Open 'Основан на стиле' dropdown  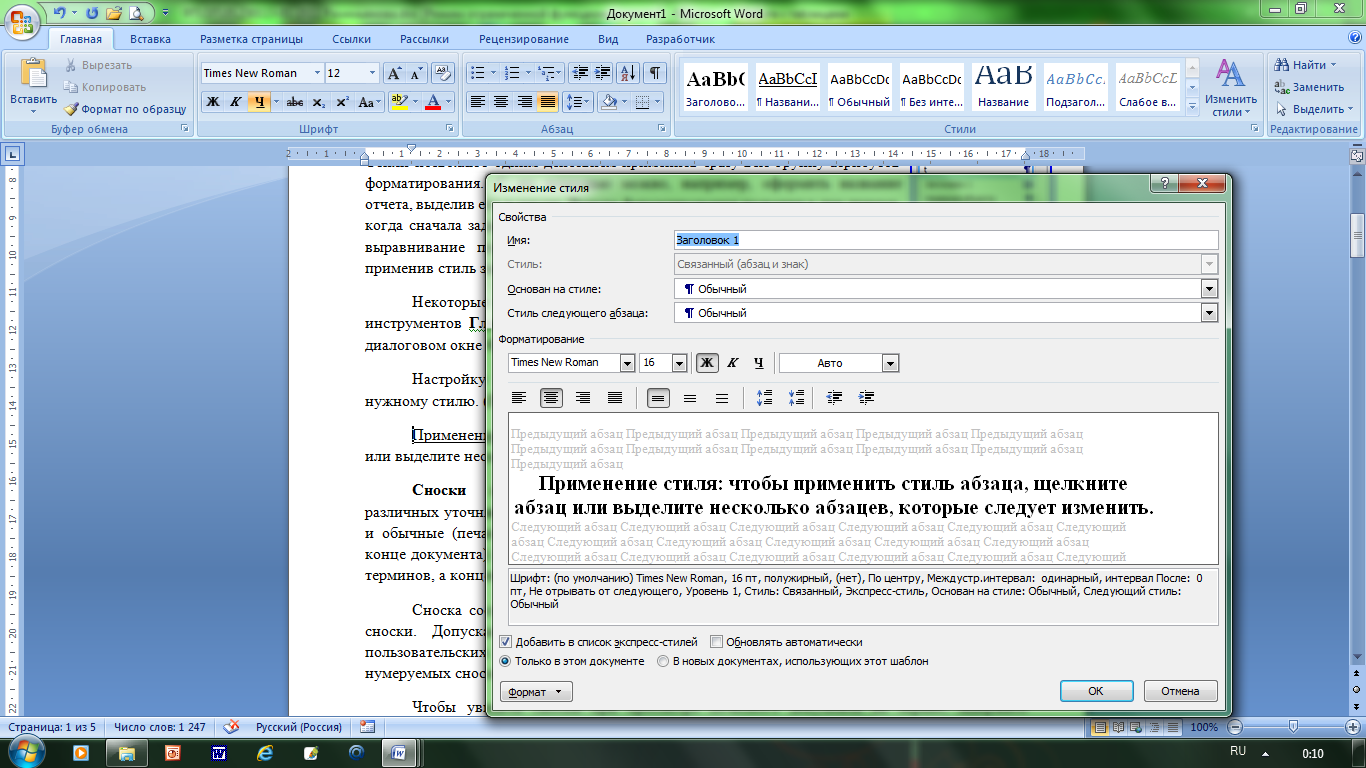tap(1210, 289)
